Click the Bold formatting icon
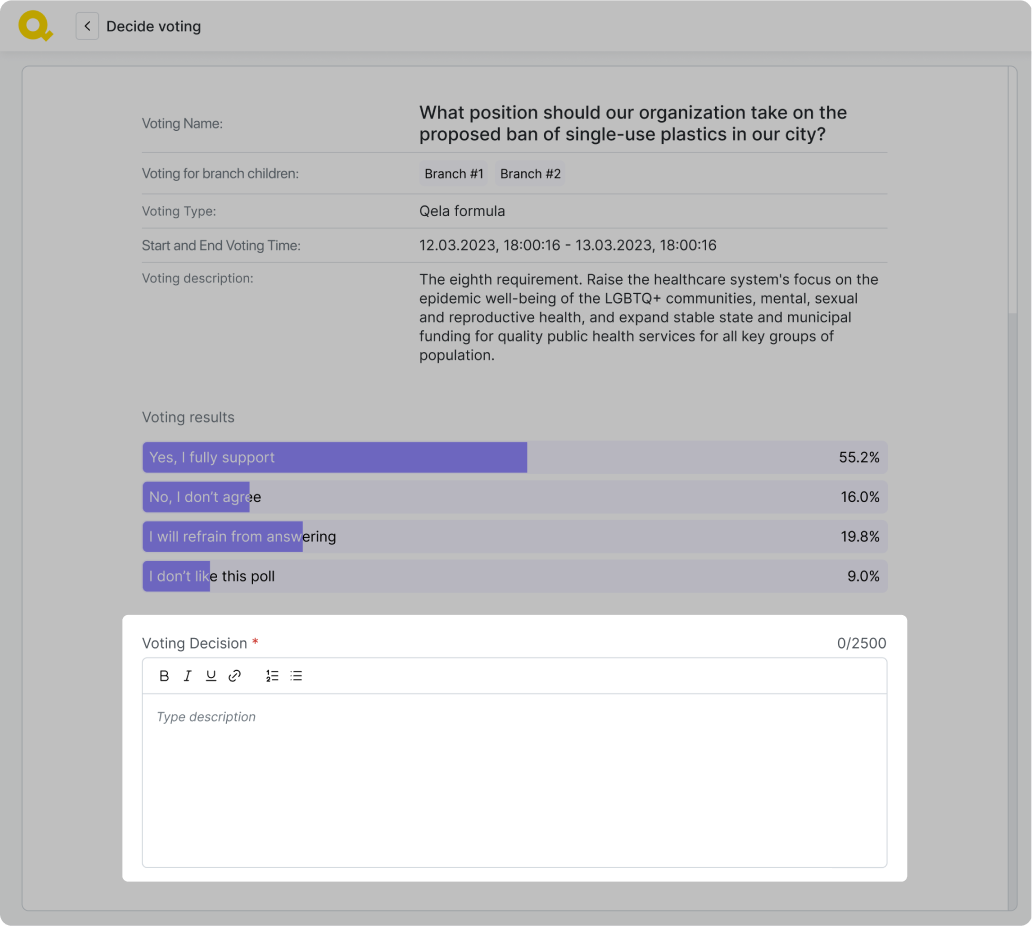 164,676
